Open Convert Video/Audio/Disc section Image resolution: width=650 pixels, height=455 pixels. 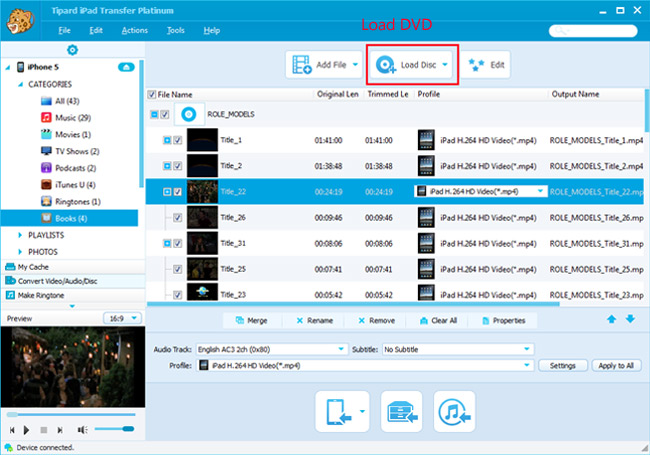click(x=73, y=281)
